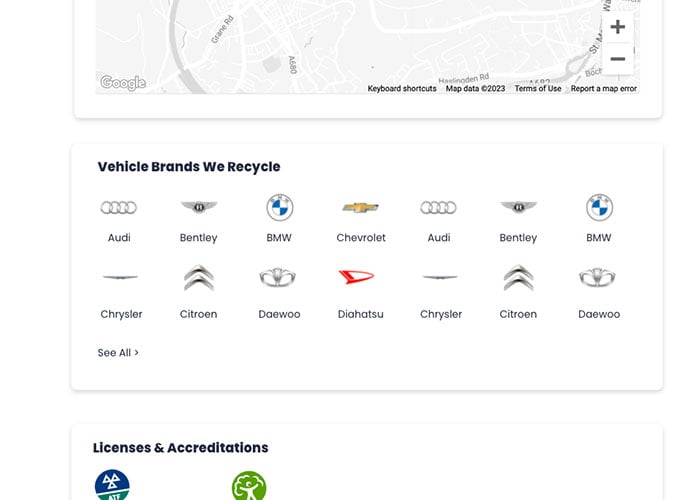Image resolution: width=700 pixels, height=500 pixels.
Task: Open Google logo link on map
Action: tap(123, 83)
